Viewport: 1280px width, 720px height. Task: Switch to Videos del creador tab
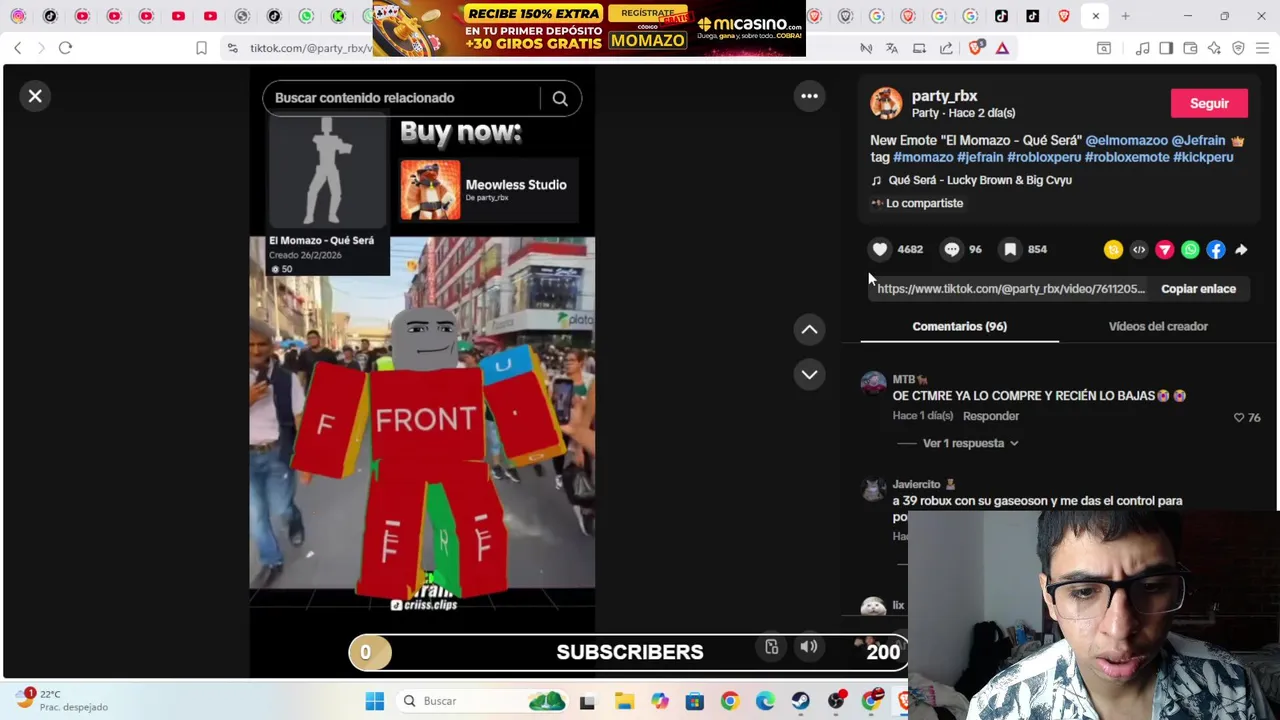pos(1158,326)
